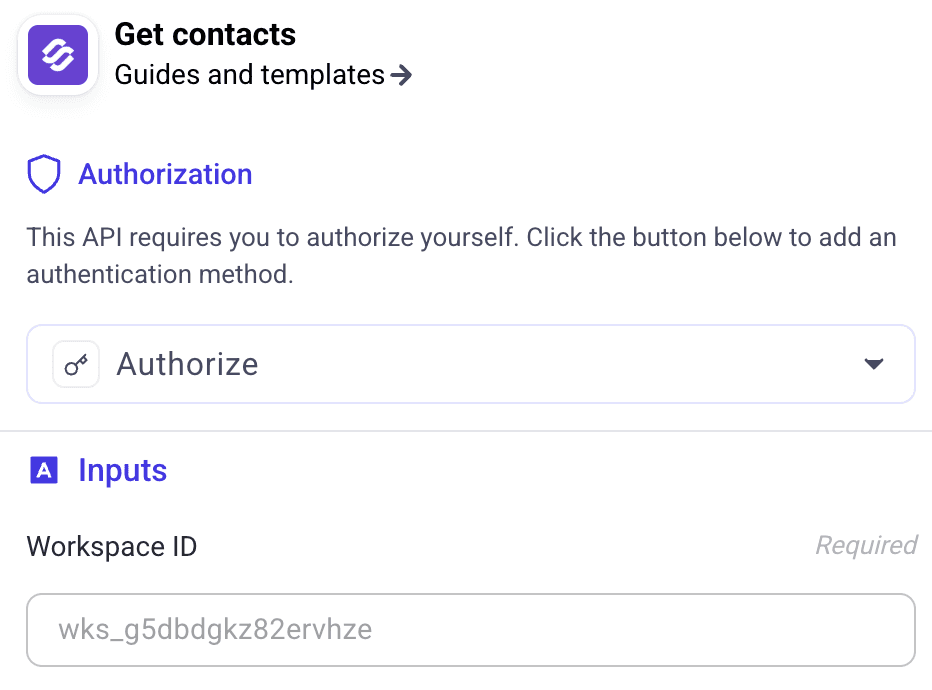Click the arrow icon after Guides and templates
Image resolution: width=932 pixels, height=690 pixels.
pyautogui.click(x=402, y=74)
